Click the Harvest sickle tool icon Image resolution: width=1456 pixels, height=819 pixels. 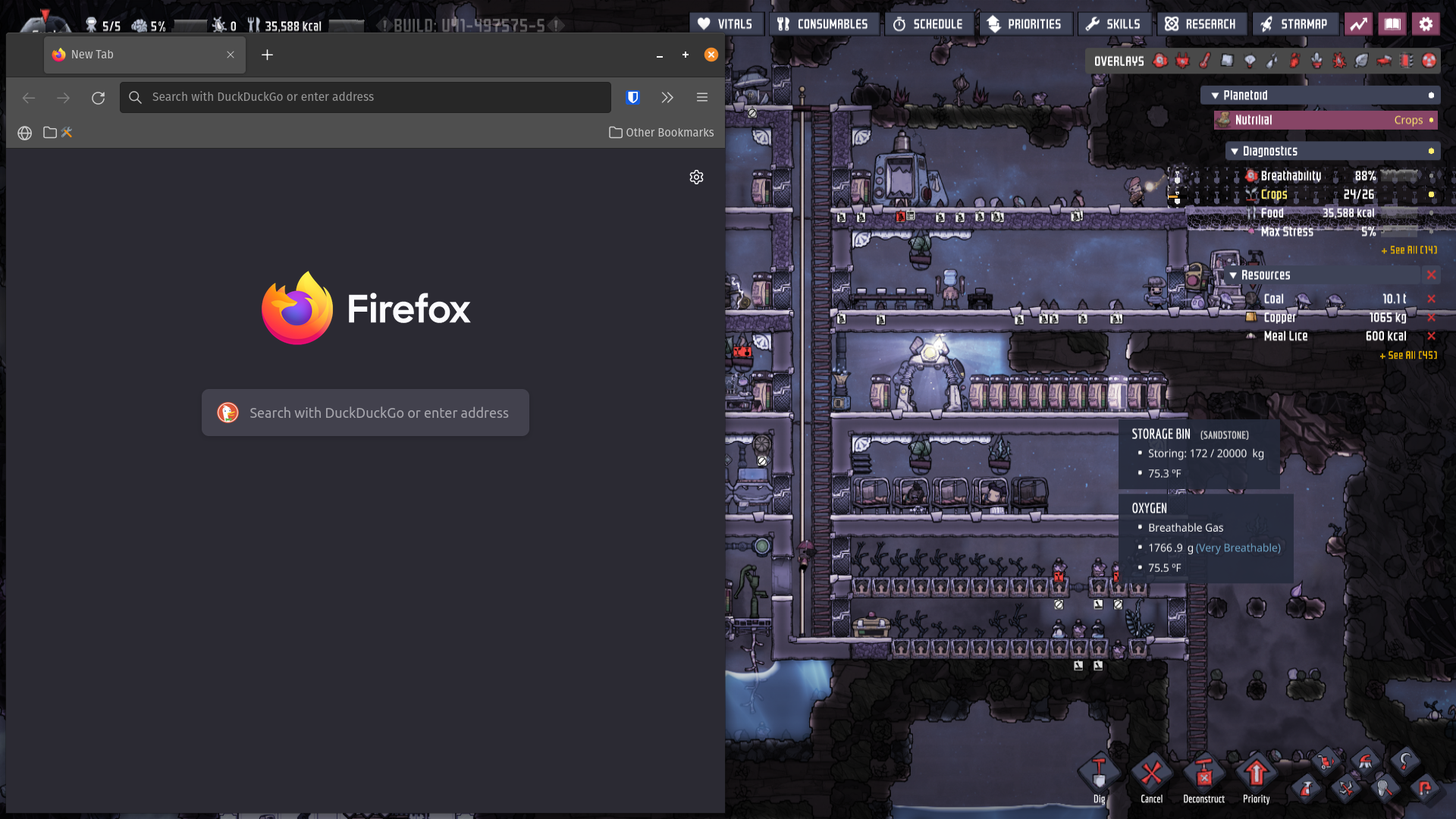(1405, 762)
